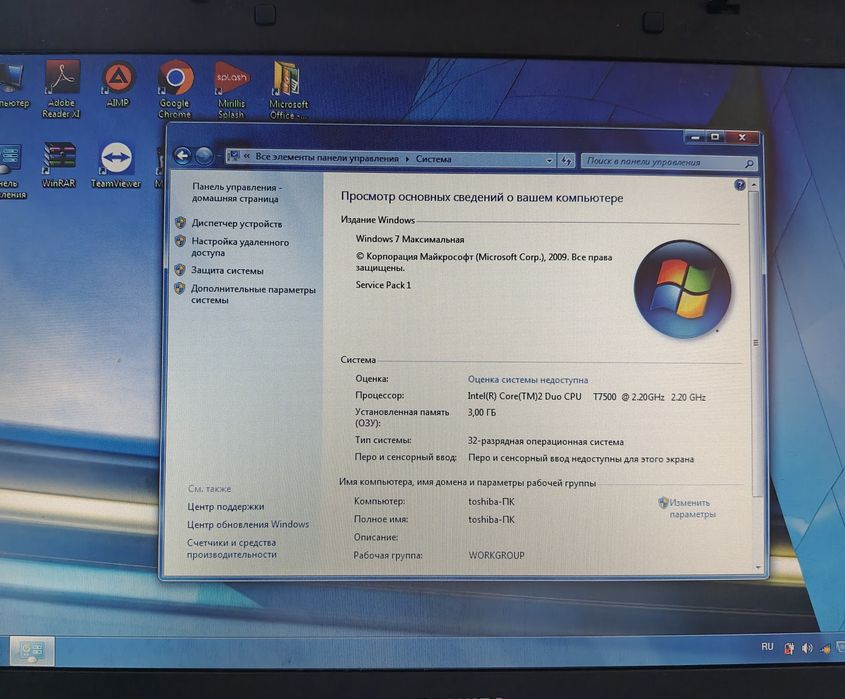The width and height of the screenshot is (845, 699).
Task: Click 'Windows 7 Максимальная' text
Action: 410,239
